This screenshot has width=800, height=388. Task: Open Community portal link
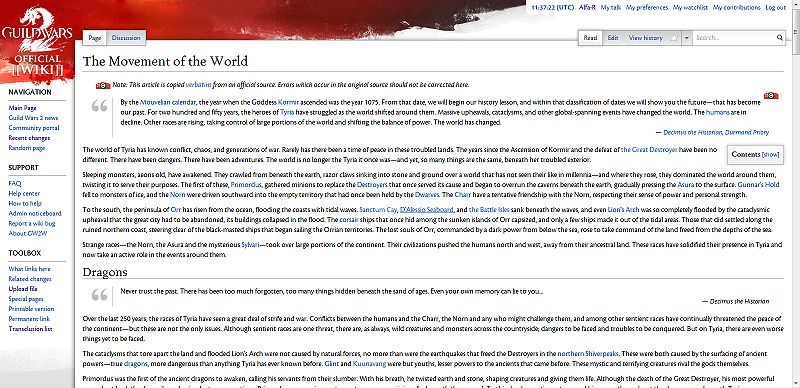point(34,128)
